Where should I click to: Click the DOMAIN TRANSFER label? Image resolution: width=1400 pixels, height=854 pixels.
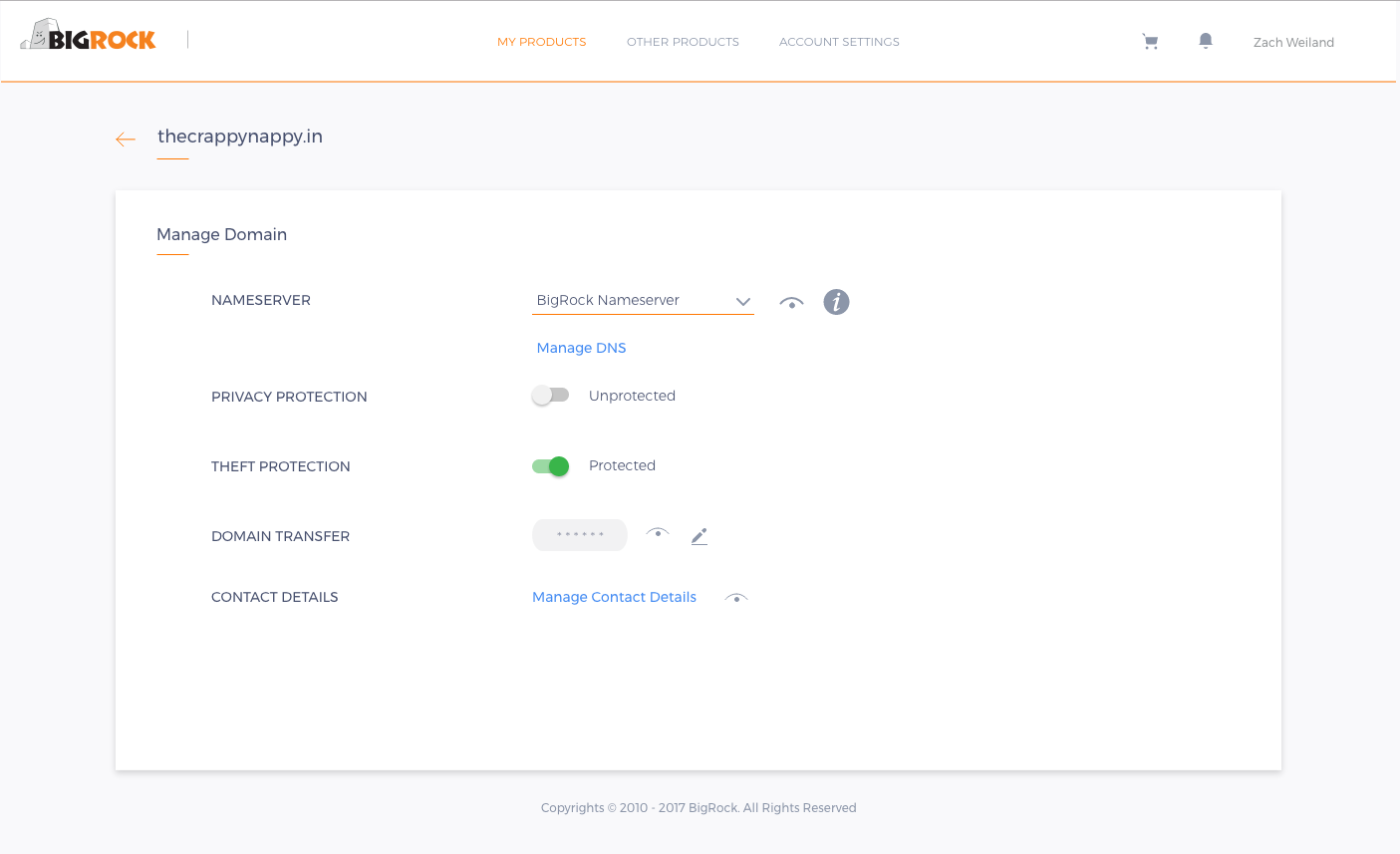pos(280,536)
